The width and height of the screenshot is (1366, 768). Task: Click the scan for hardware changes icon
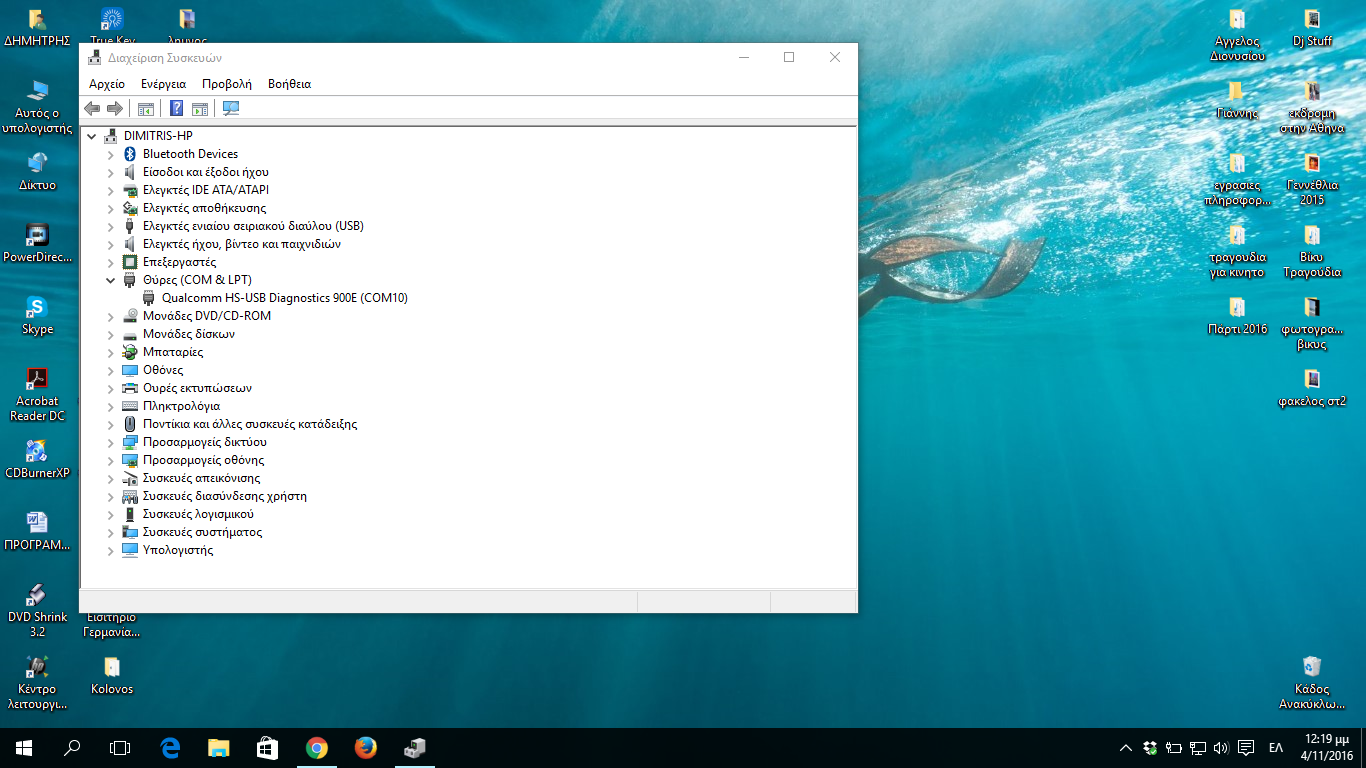(231, 109)
